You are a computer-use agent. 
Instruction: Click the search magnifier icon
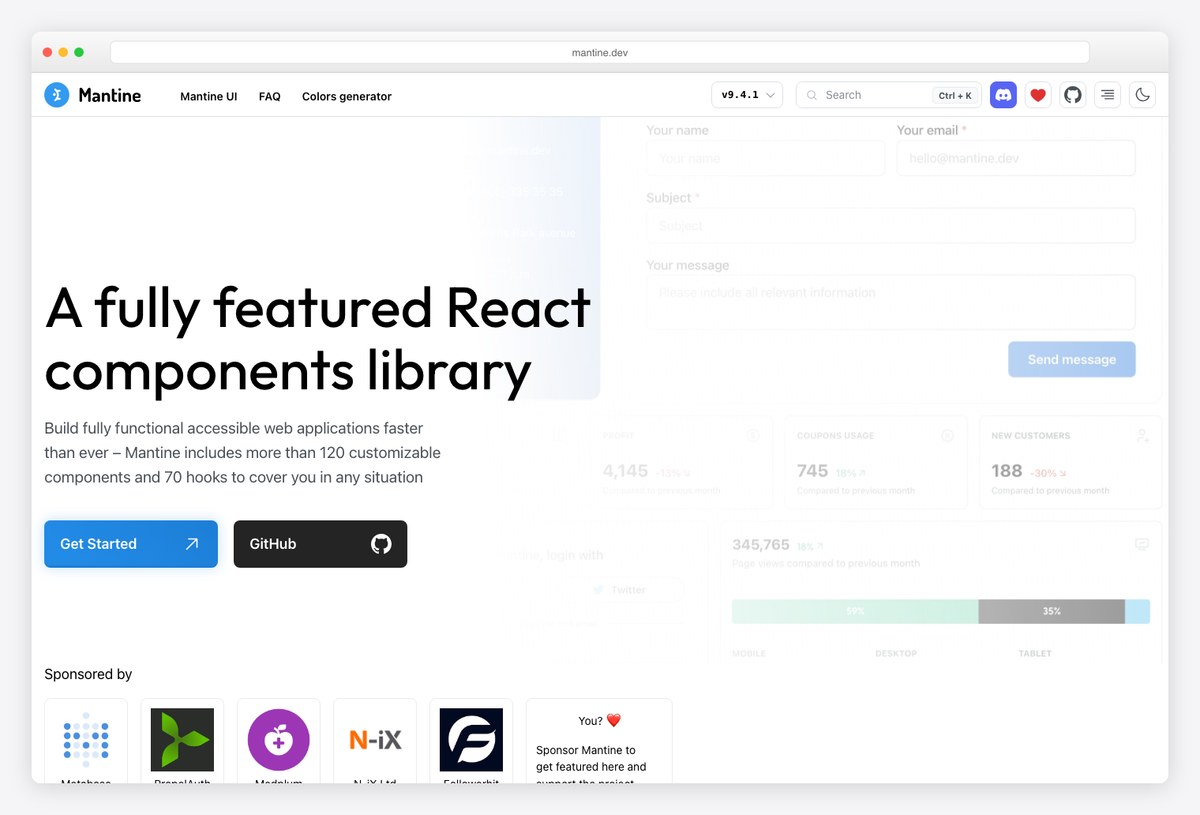coord(813,95)
